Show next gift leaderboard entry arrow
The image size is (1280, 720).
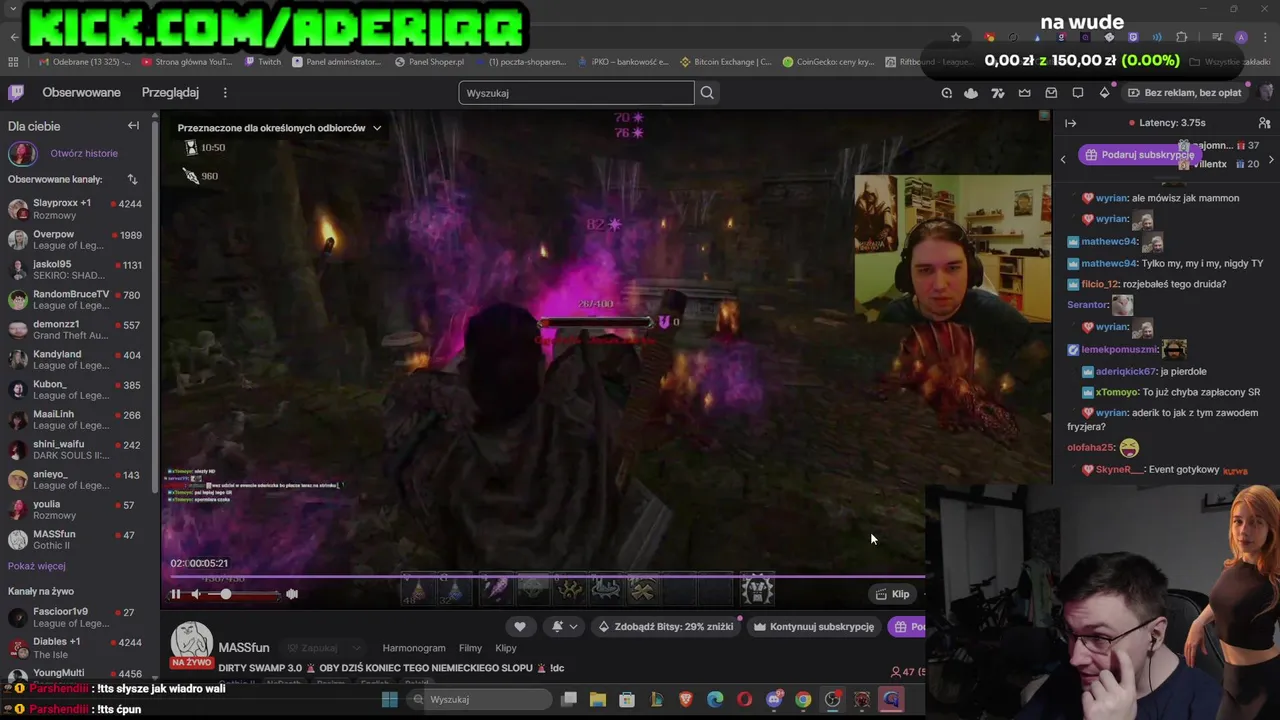[x=1271, y=159]
